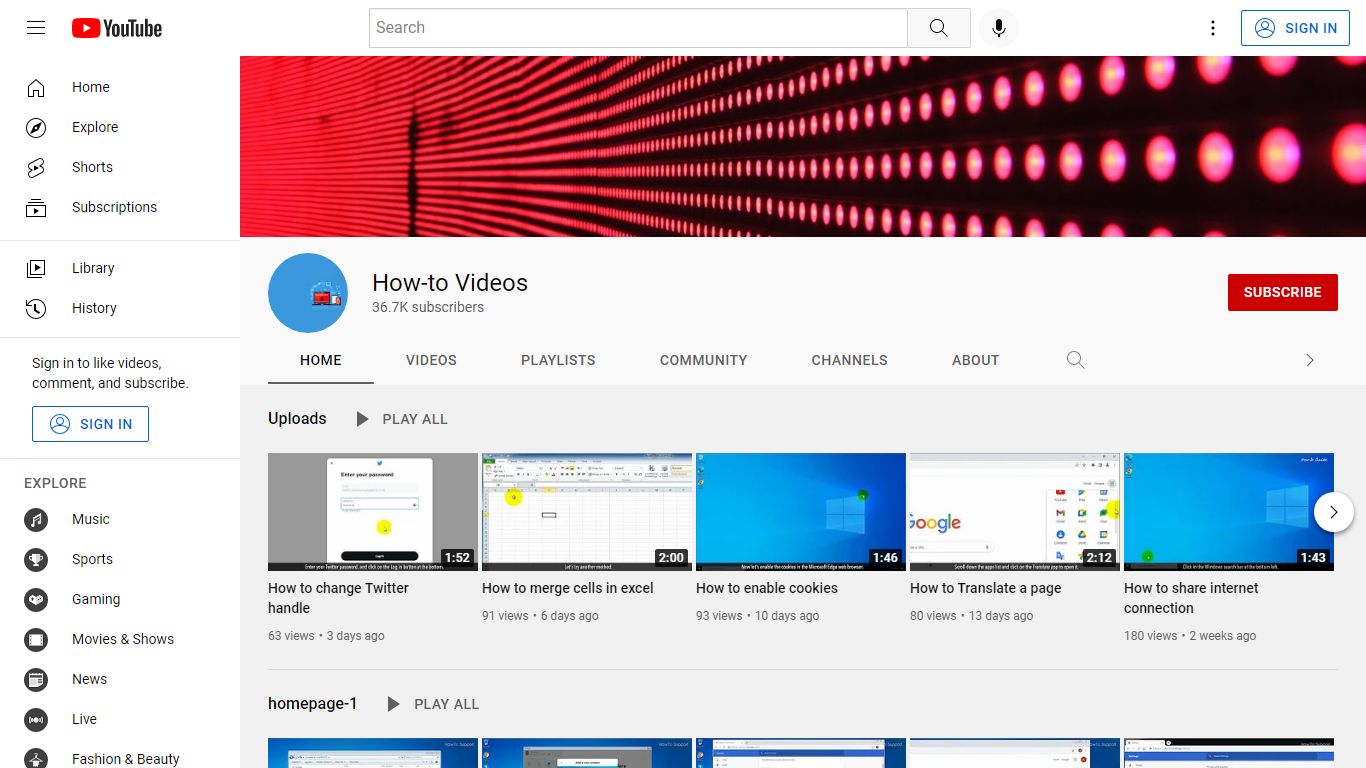Click title How to change Twitter handle
This screenshot has width=1366, height=768.
coord(338,598)
